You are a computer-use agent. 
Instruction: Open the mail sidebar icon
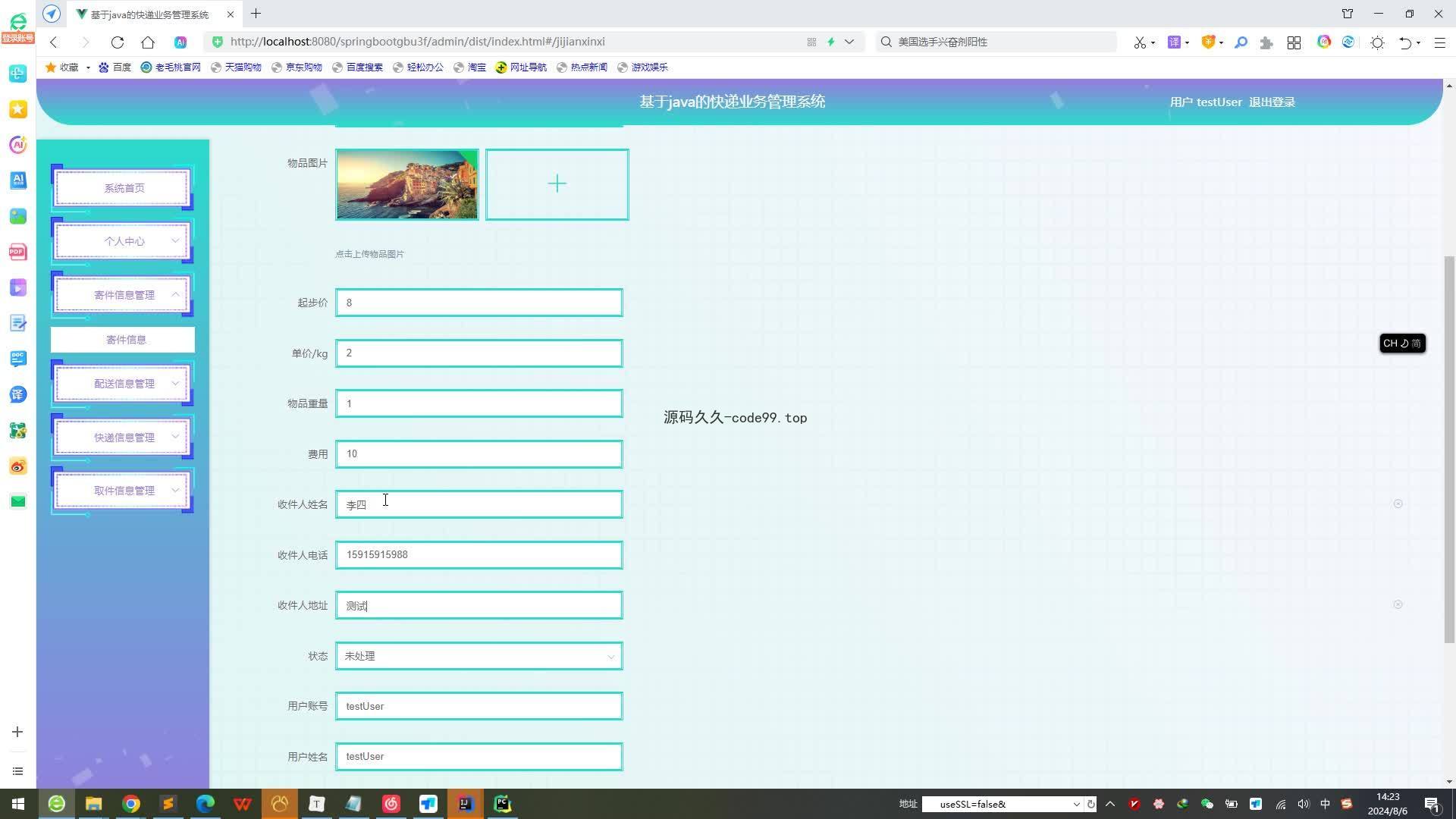(x=18, y=501)
